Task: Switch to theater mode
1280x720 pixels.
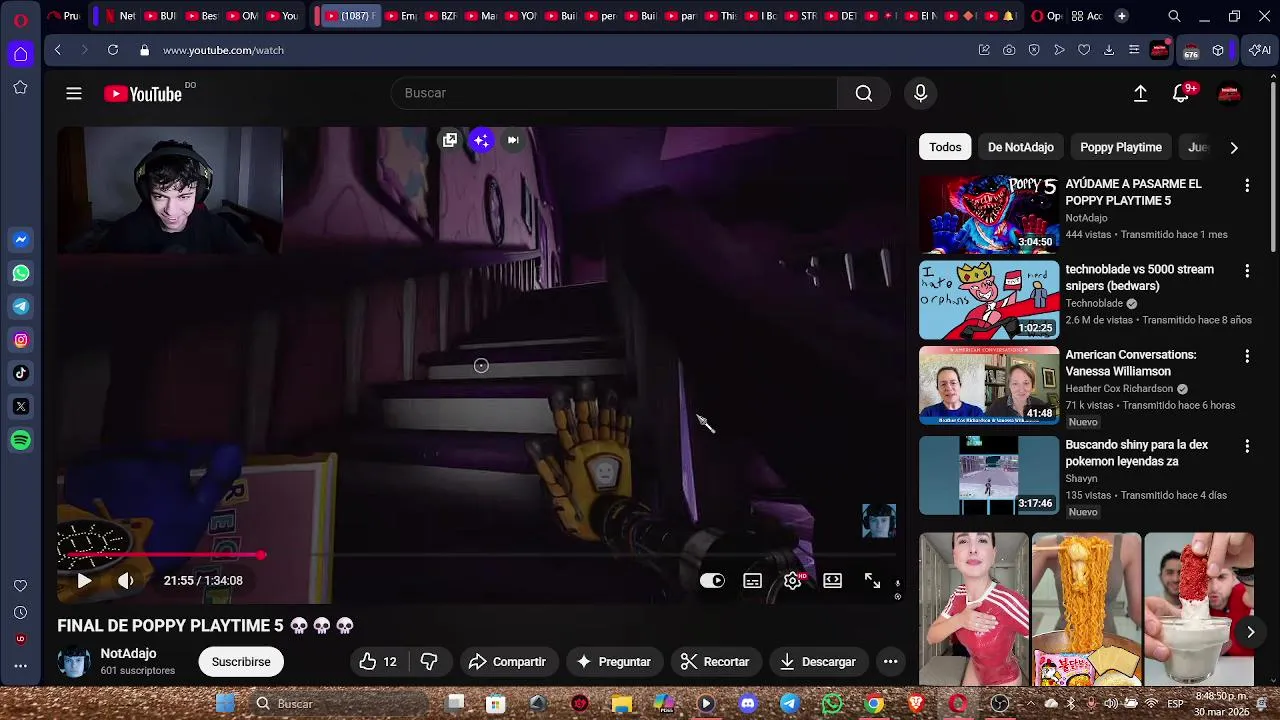Action: click(x=832, y=581)
